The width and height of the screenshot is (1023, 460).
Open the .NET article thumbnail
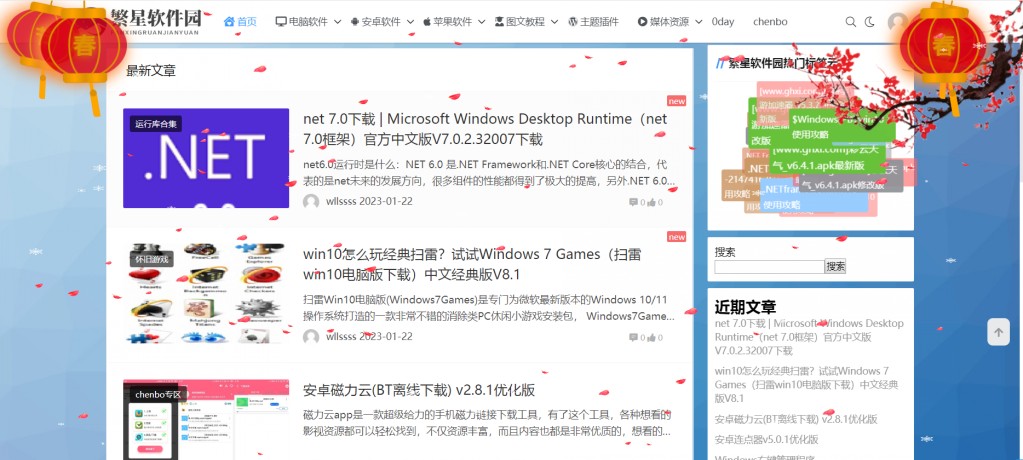206,158
